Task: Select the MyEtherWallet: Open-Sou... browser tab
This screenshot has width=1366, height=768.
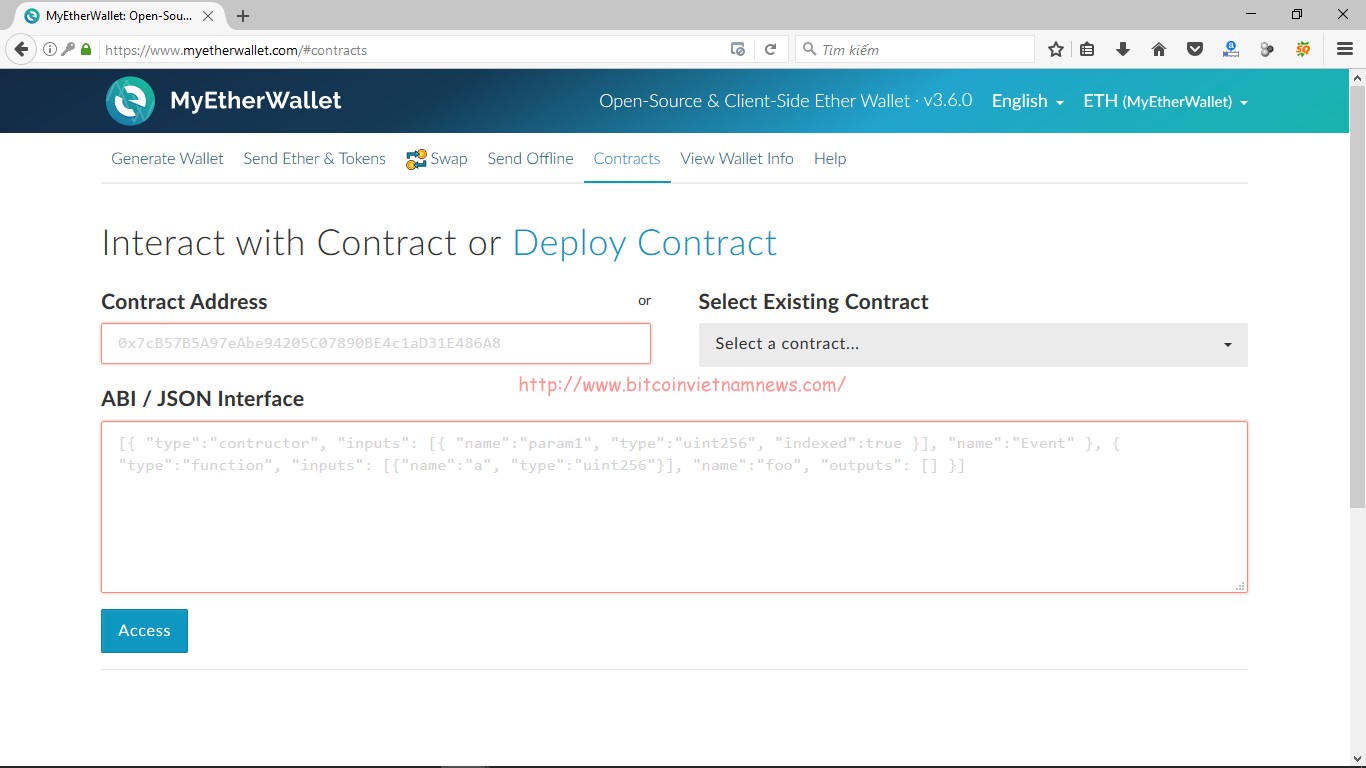Action: point(118,16)
